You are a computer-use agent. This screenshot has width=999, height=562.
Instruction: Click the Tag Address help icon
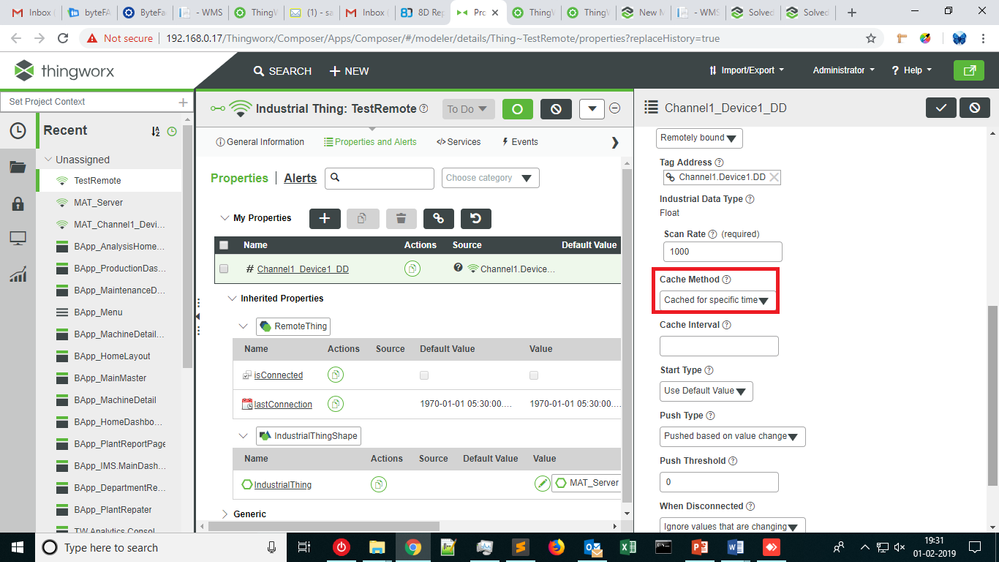tap(719, 162)
